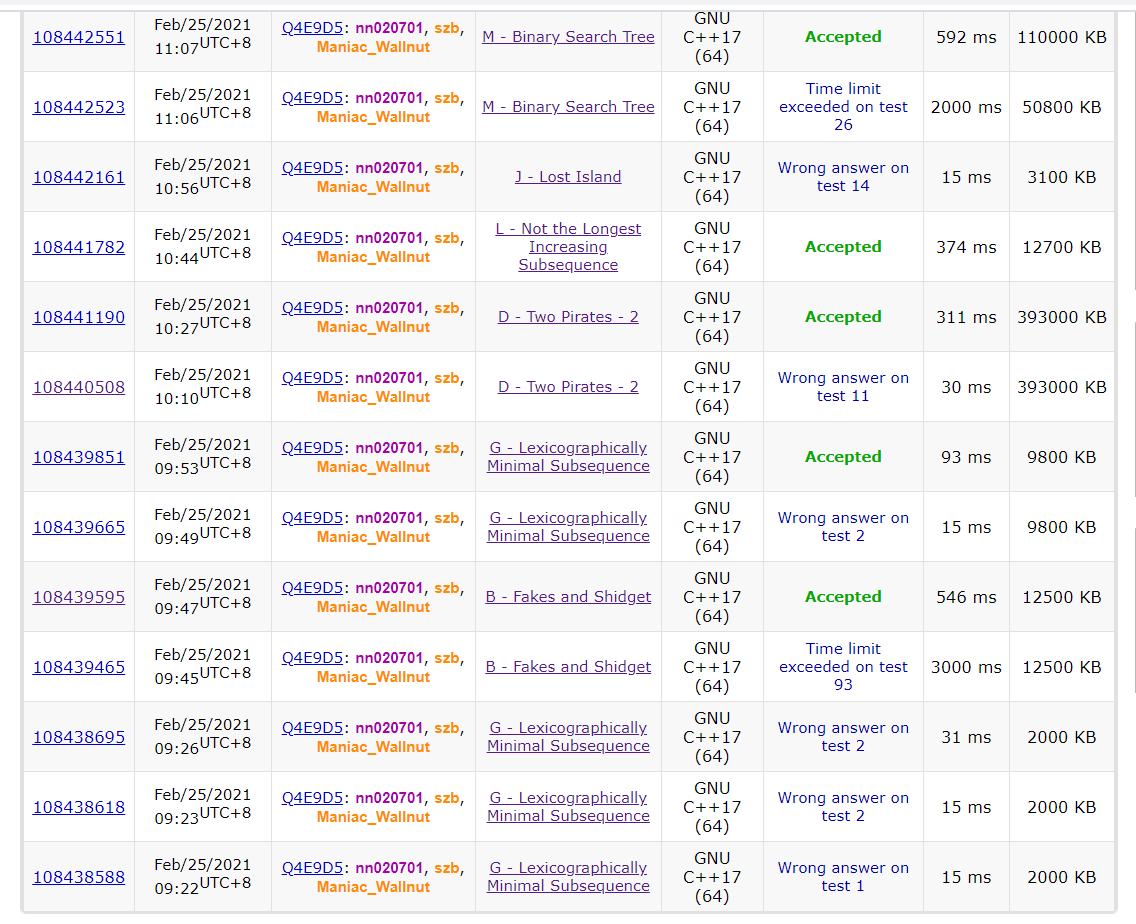Open submission 108439851

(x=79, y=457)
